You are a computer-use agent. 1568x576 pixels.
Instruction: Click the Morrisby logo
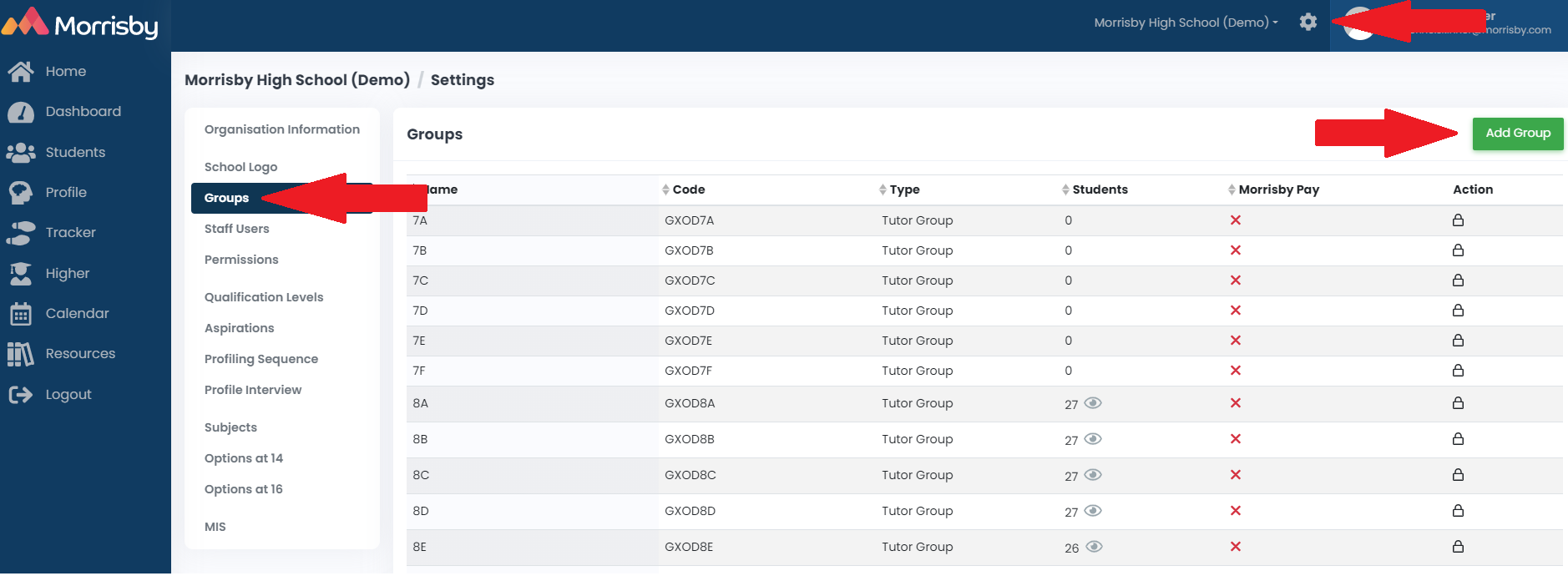pyautogui.click(x=80, y=24)
